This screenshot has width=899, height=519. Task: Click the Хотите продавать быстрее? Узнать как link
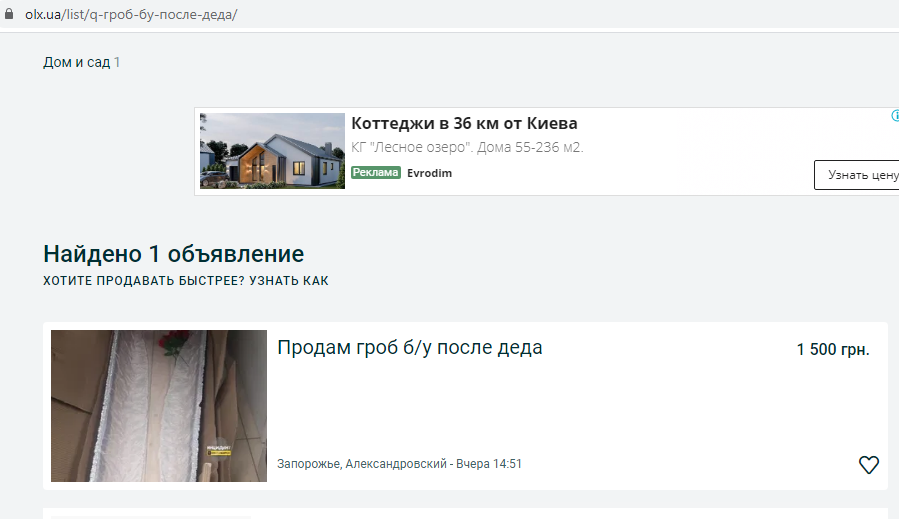point(186,281)
